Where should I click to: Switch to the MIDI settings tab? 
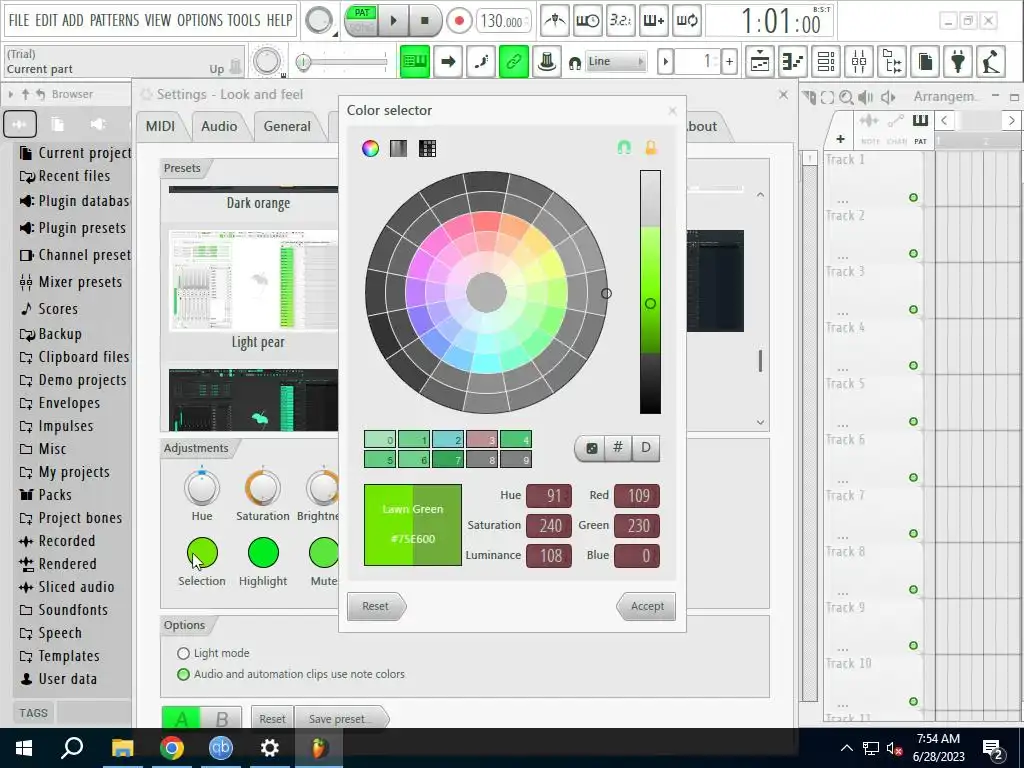point(160,127)
